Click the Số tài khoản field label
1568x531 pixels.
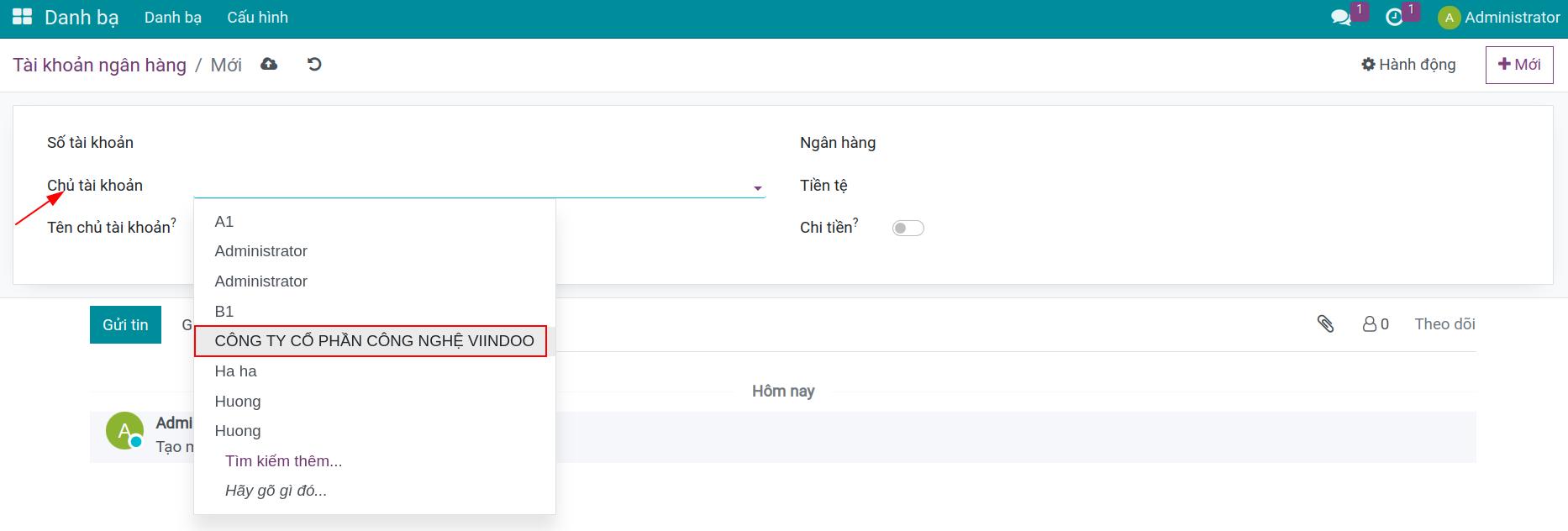point(90,143)
